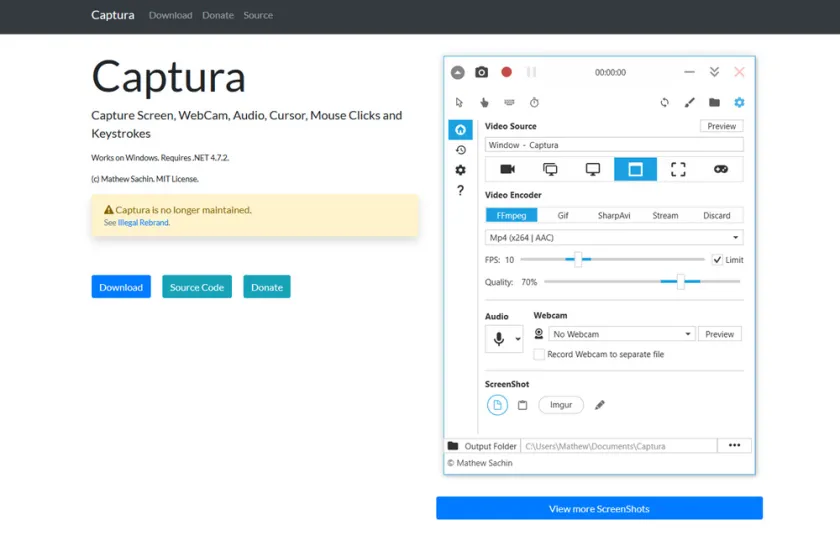Toggle keystrokes overlay keyboard icon
This screenshot has height=541, width=840.
[509, 102]
